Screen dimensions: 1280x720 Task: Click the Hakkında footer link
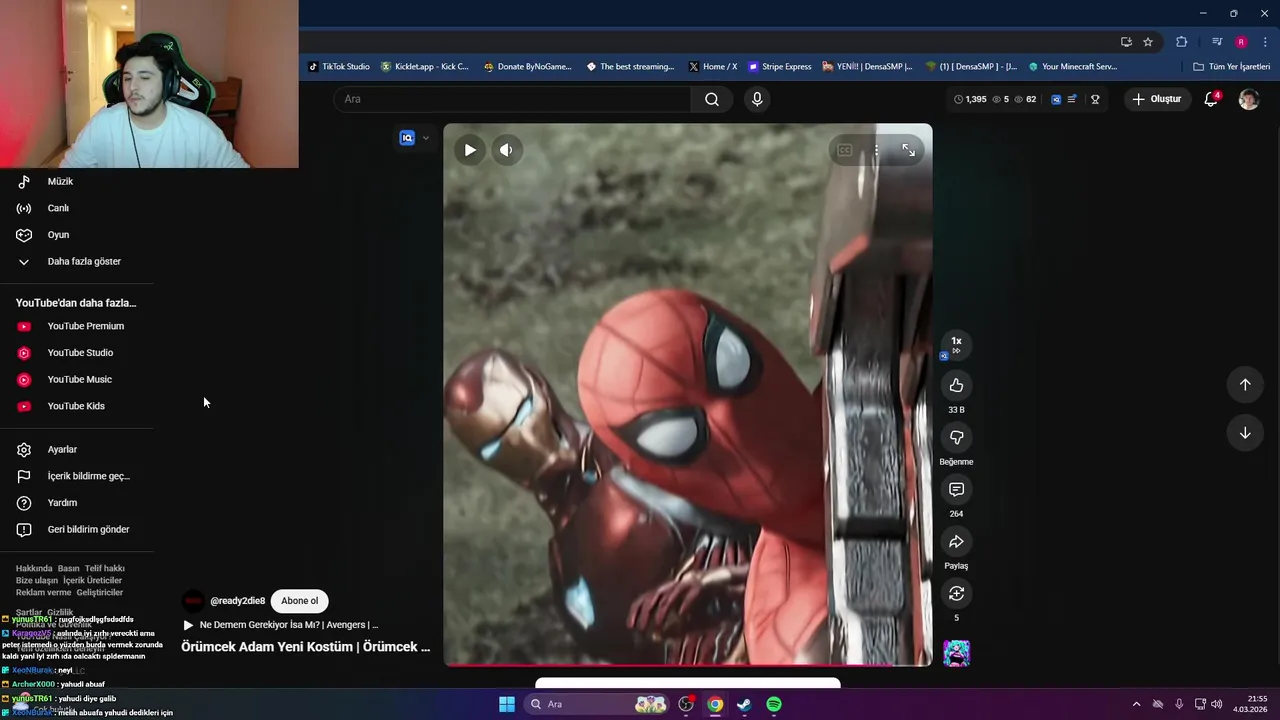point(34,568)
